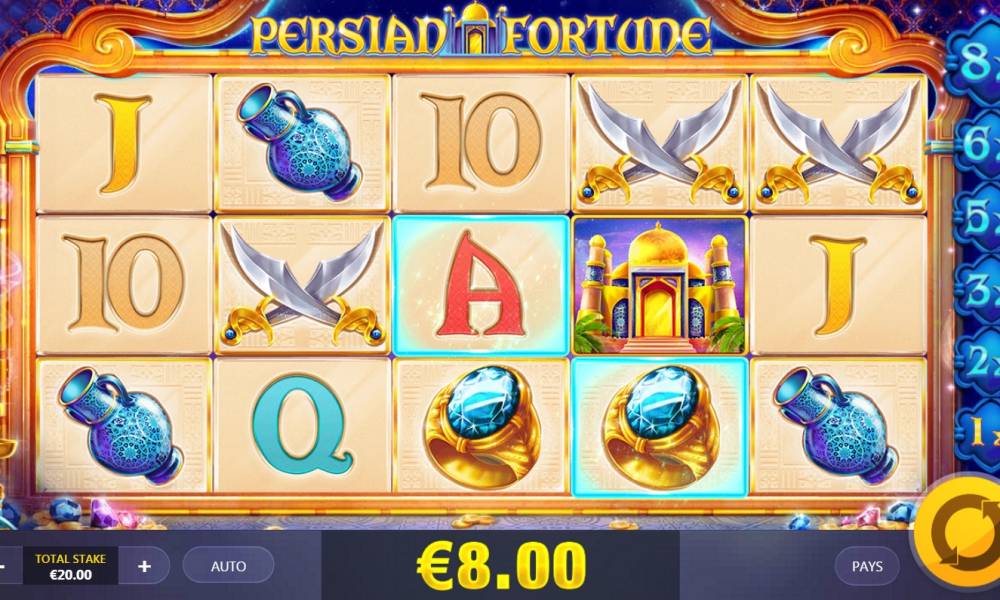This screenshot has height=600, width=1000.
Task: Click the ring symbol in third reel
Action: point(481,425)
